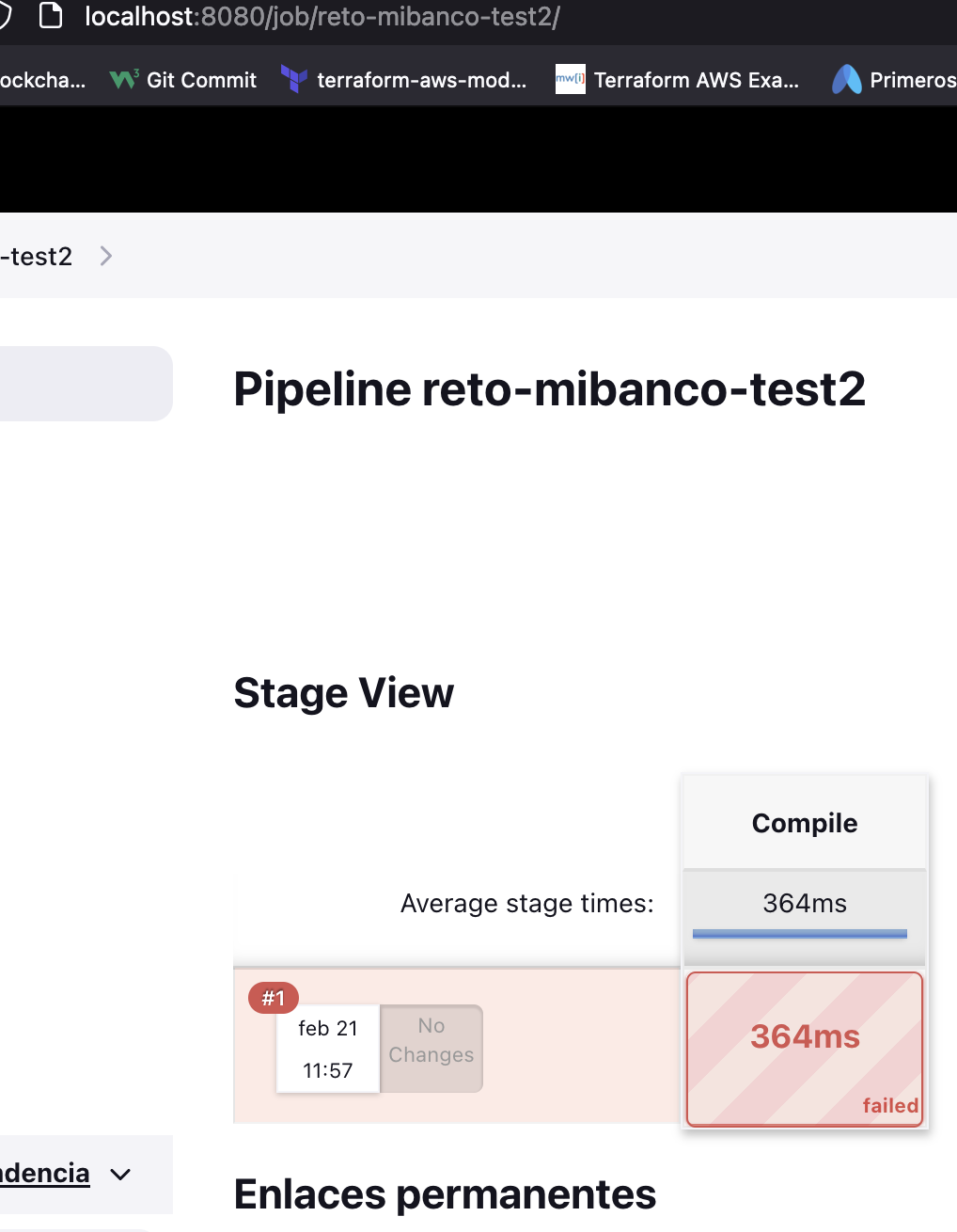
Task: Click the page document icon beside the address bar
Action: 50,16
